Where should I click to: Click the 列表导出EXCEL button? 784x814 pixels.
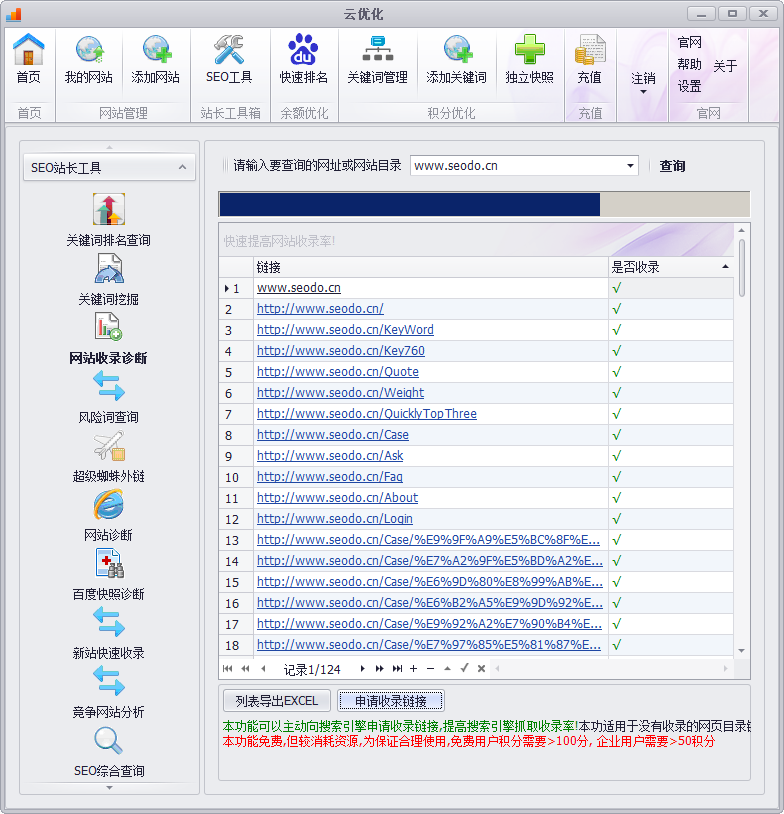point(276,701)
